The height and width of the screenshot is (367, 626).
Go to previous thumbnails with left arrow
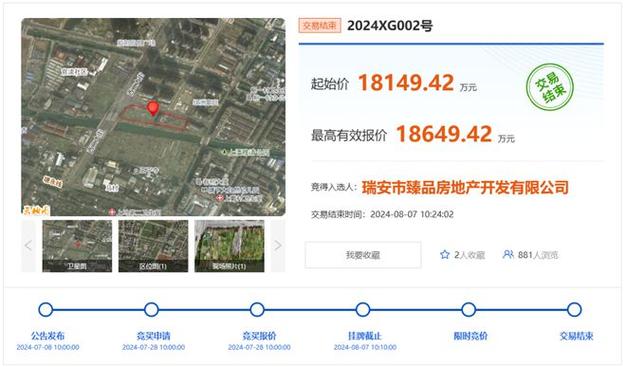pos(28,246)
